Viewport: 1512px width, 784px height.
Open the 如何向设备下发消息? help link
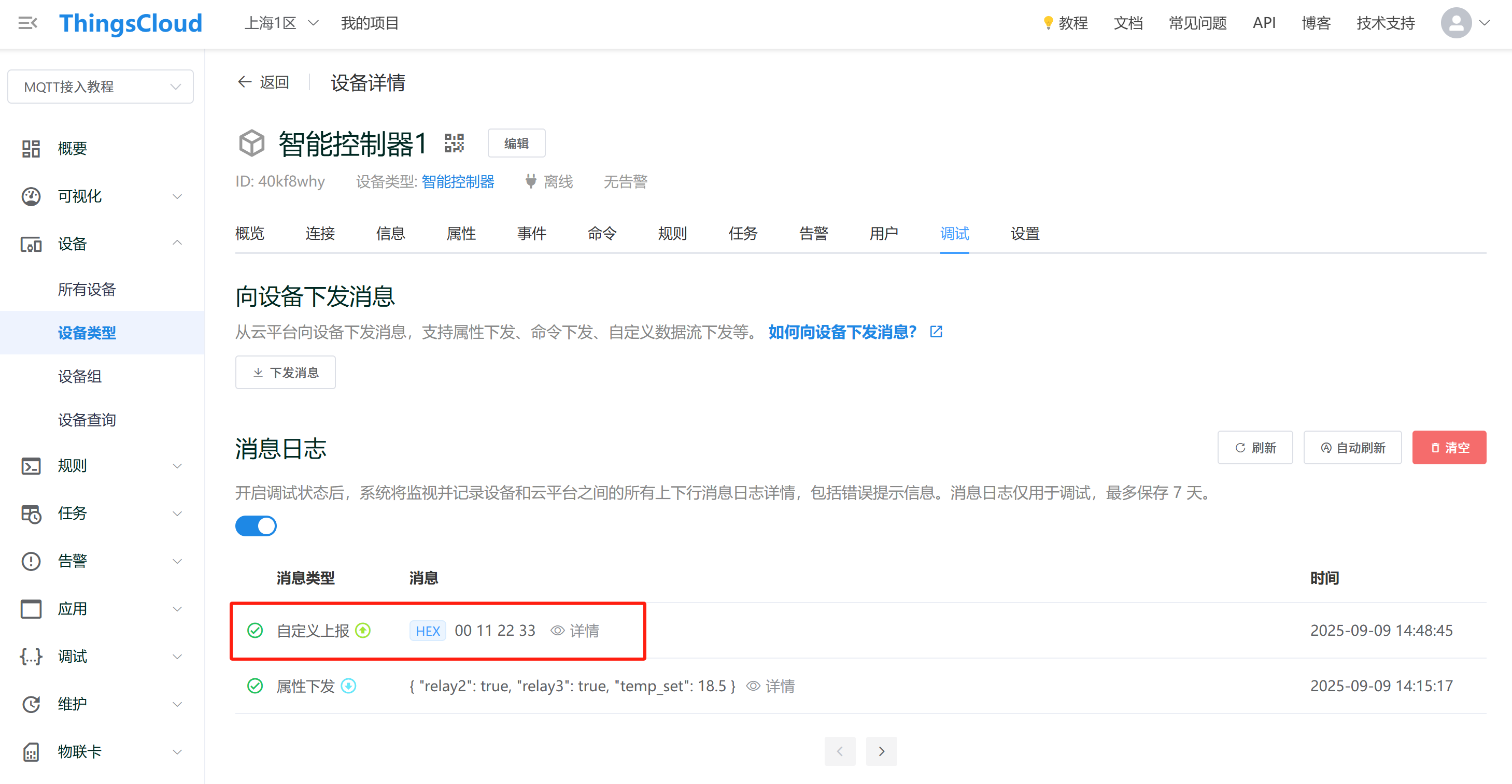tap(842, 332)
